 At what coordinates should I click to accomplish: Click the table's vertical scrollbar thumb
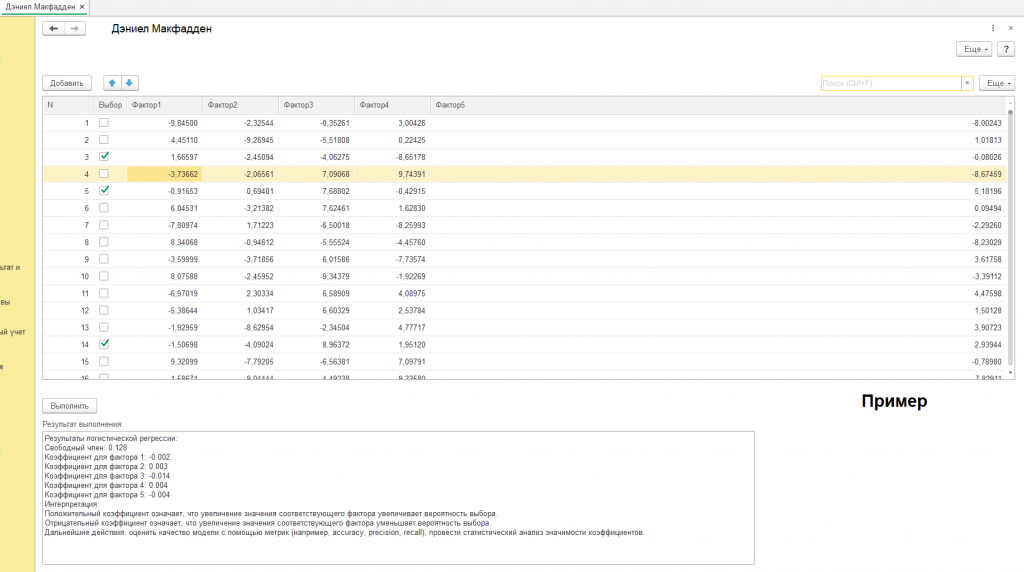coord(1010,238)
